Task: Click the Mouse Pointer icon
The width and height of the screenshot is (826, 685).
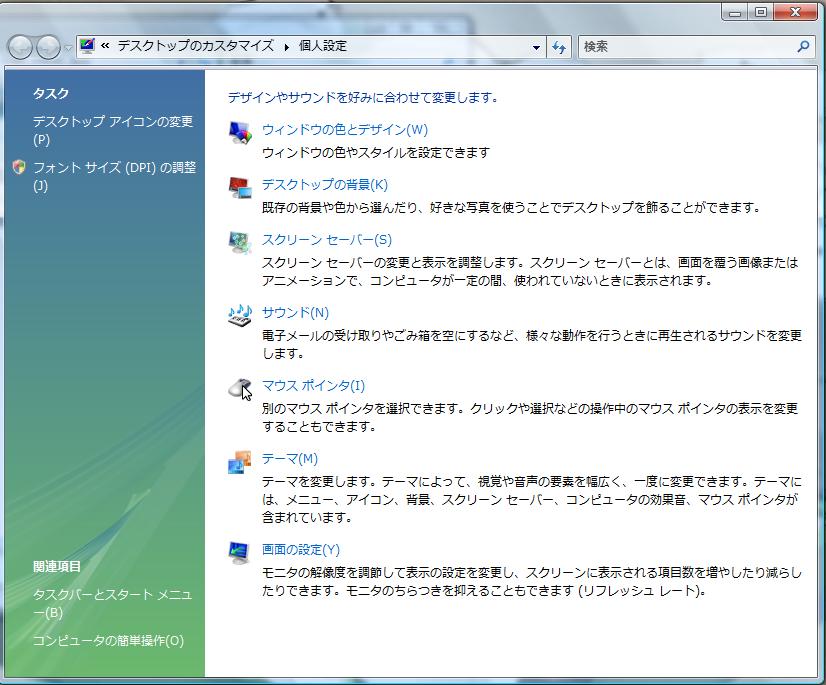Action: pos(240,388)
